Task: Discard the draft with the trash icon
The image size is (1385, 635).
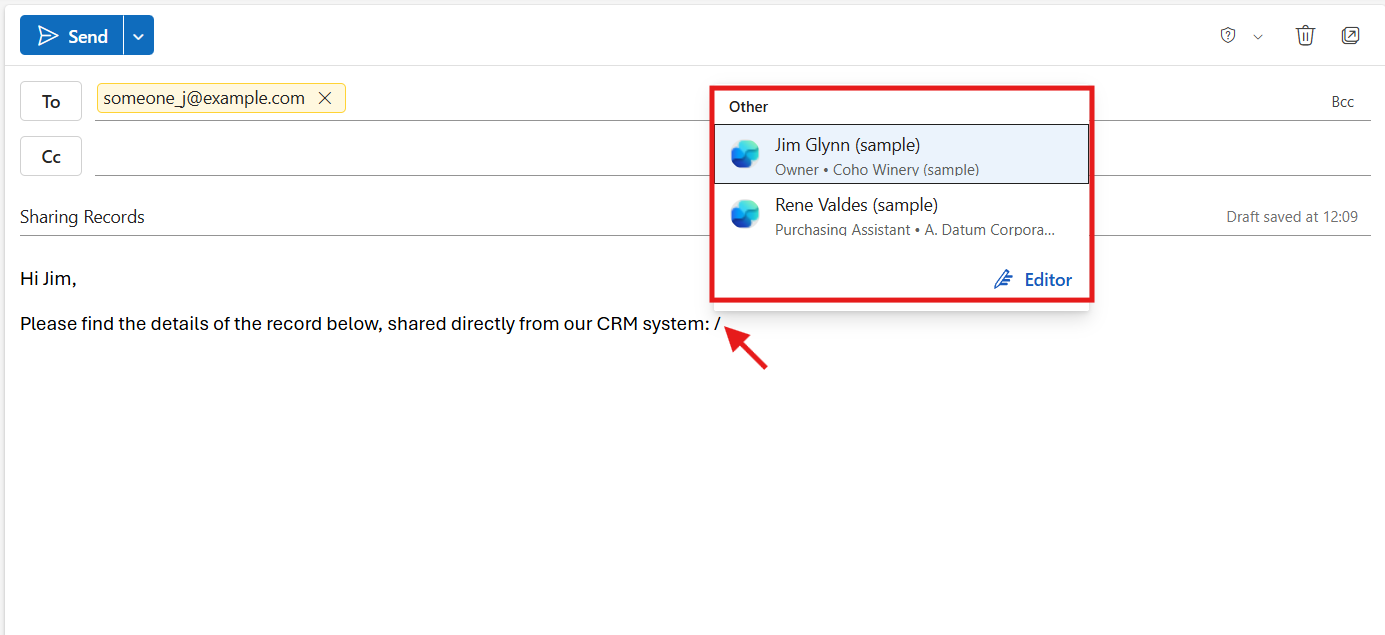Action: pos(1305,36)
